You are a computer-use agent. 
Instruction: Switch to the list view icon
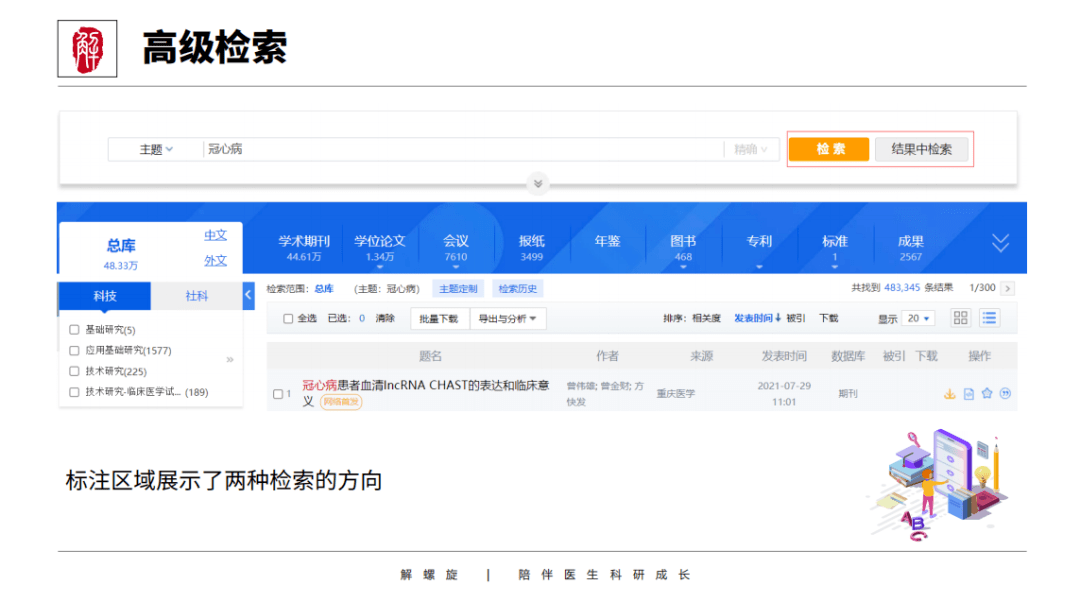coord(989,318)
